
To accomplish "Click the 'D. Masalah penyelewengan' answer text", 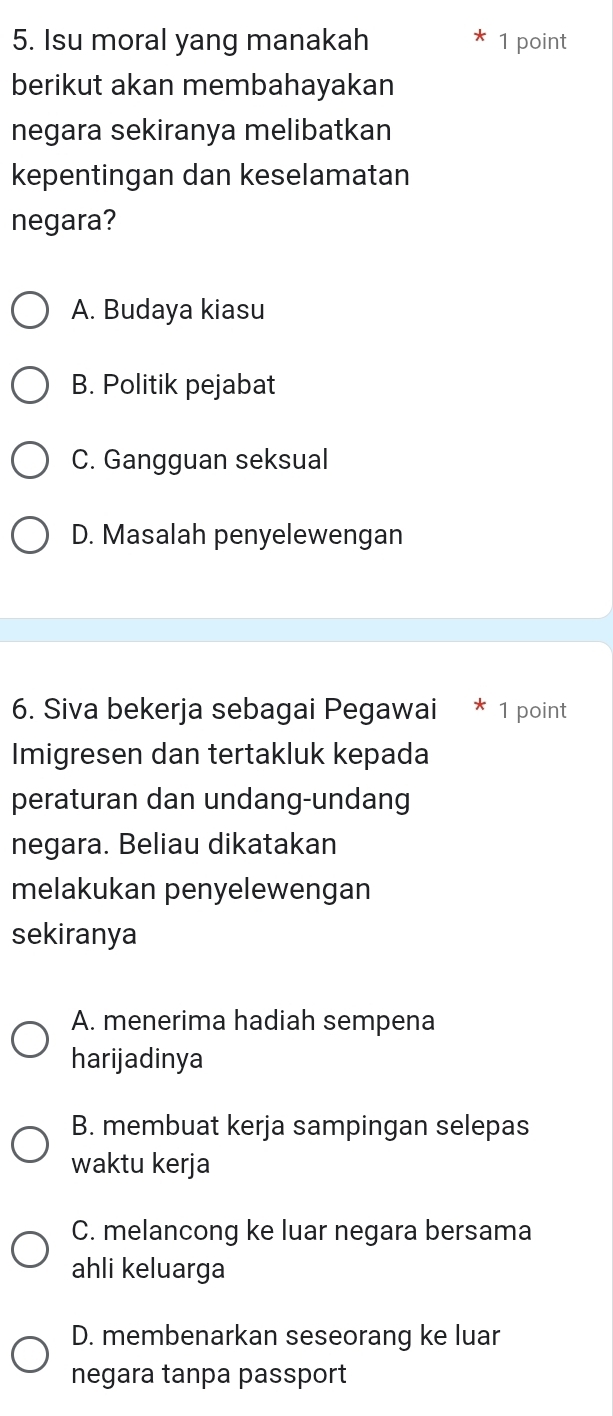I will tap(238, 536).
